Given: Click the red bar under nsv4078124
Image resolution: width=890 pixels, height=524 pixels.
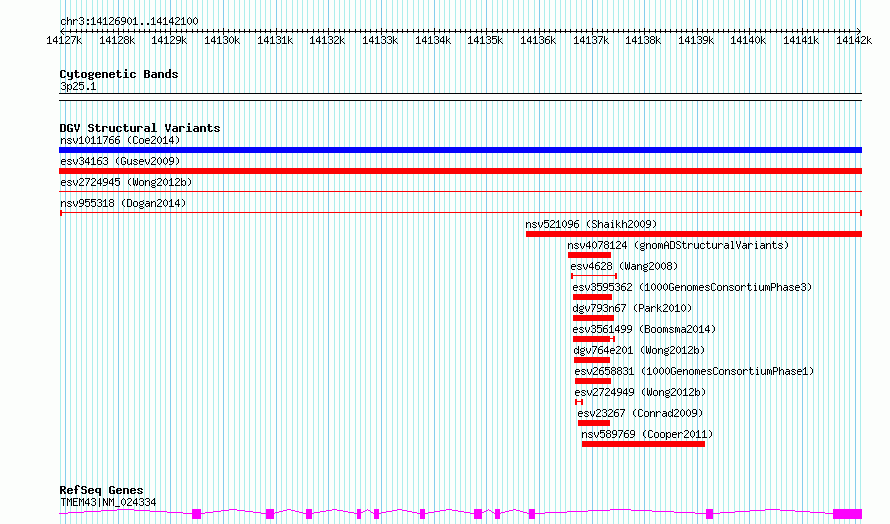Looking at the screenshot, I should pyautogui.click(x=589, y=255).
